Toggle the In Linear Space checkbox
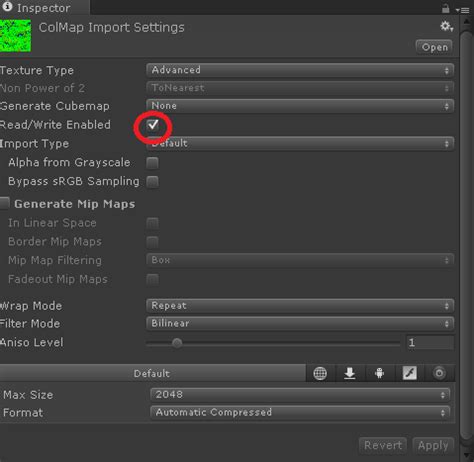This screenshot has height=462, width=474. pos(153,223)
